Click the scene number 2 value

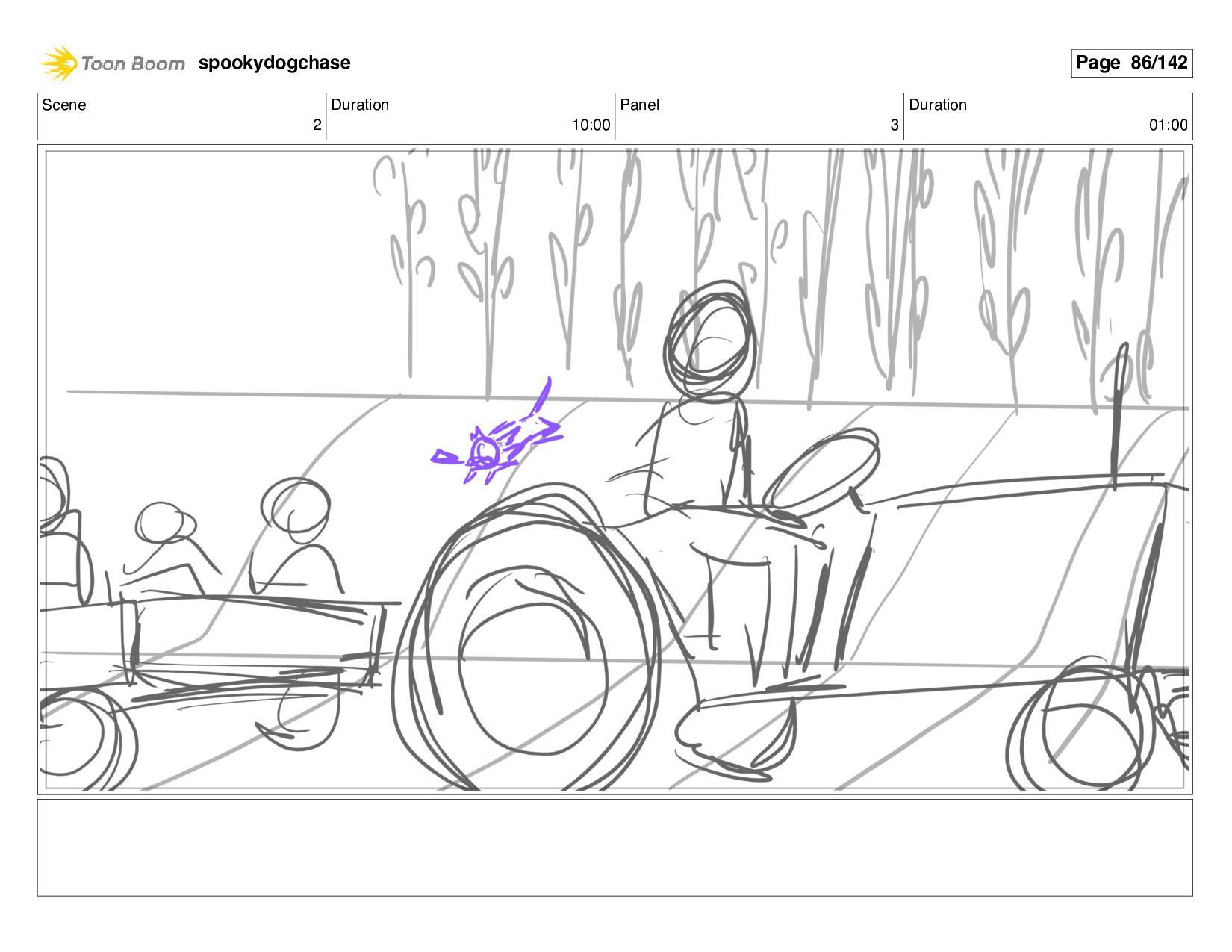pyautogui.click(x=317, y=125)
